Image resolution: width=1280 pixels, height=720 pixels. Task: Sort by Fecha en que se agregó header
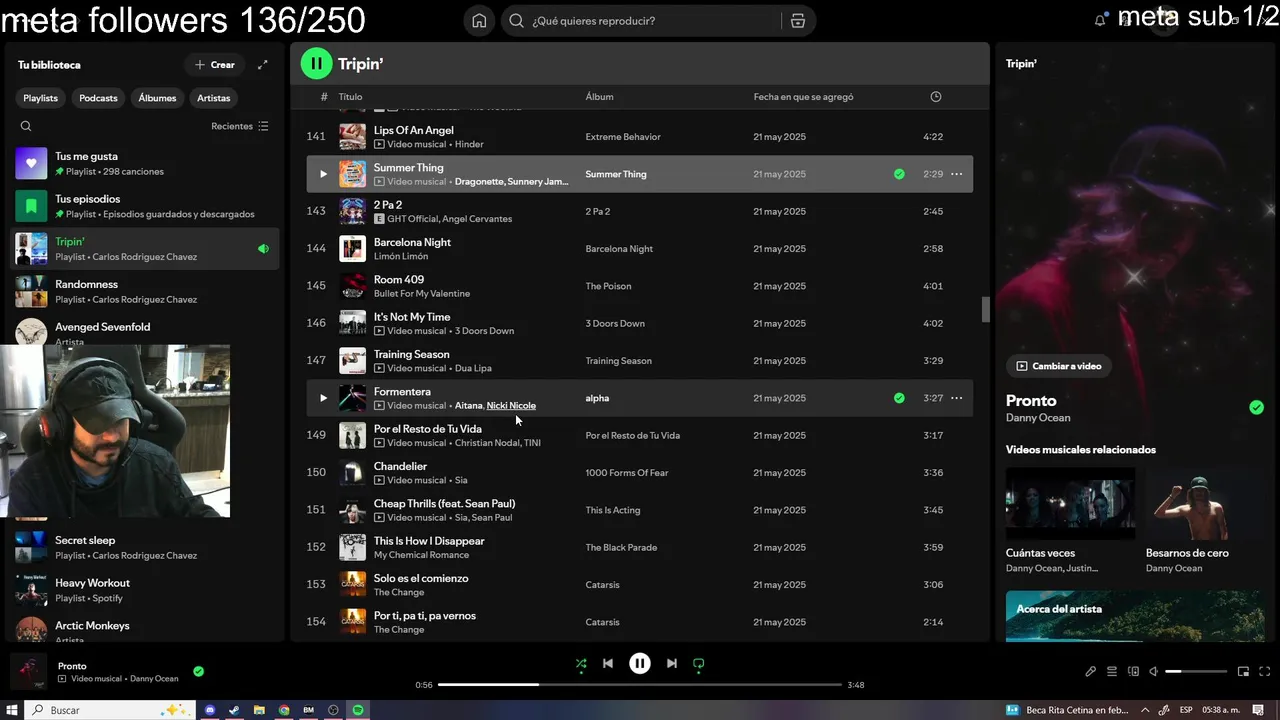coord(803,97)
